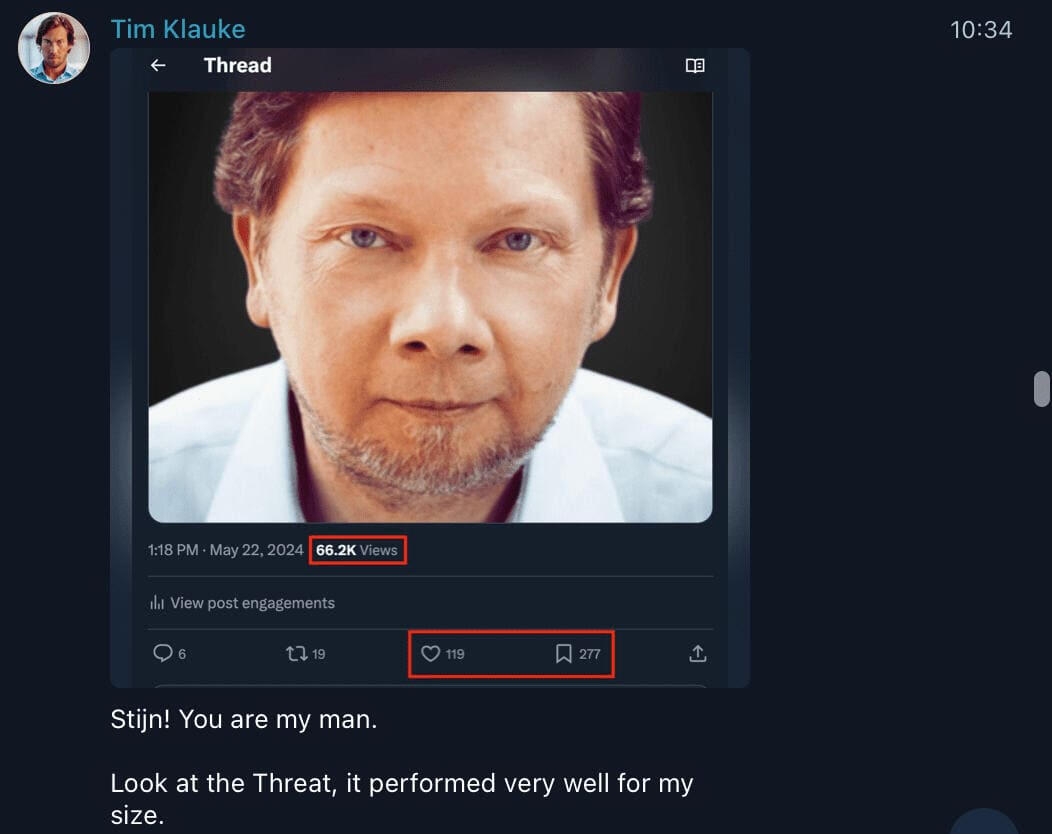Image resolution: width=1052 pixels, height=834 pixels.
Task: Click the back arrow in Thread header
Action: [158, 66]
